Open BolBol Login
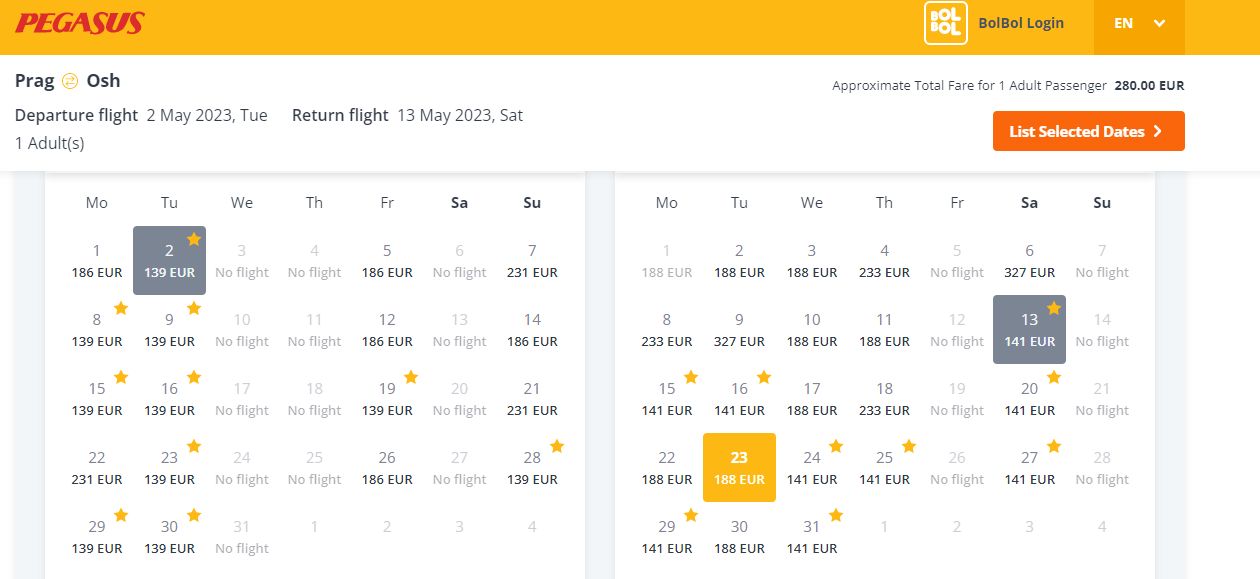 (1021, 23)
